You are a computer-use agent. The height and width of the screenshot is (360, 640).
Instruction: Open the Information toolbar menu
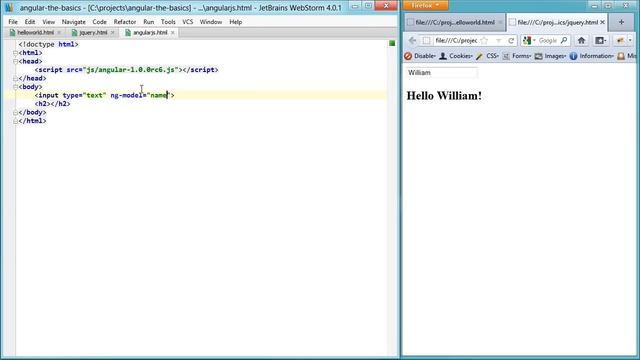point(591,56)
